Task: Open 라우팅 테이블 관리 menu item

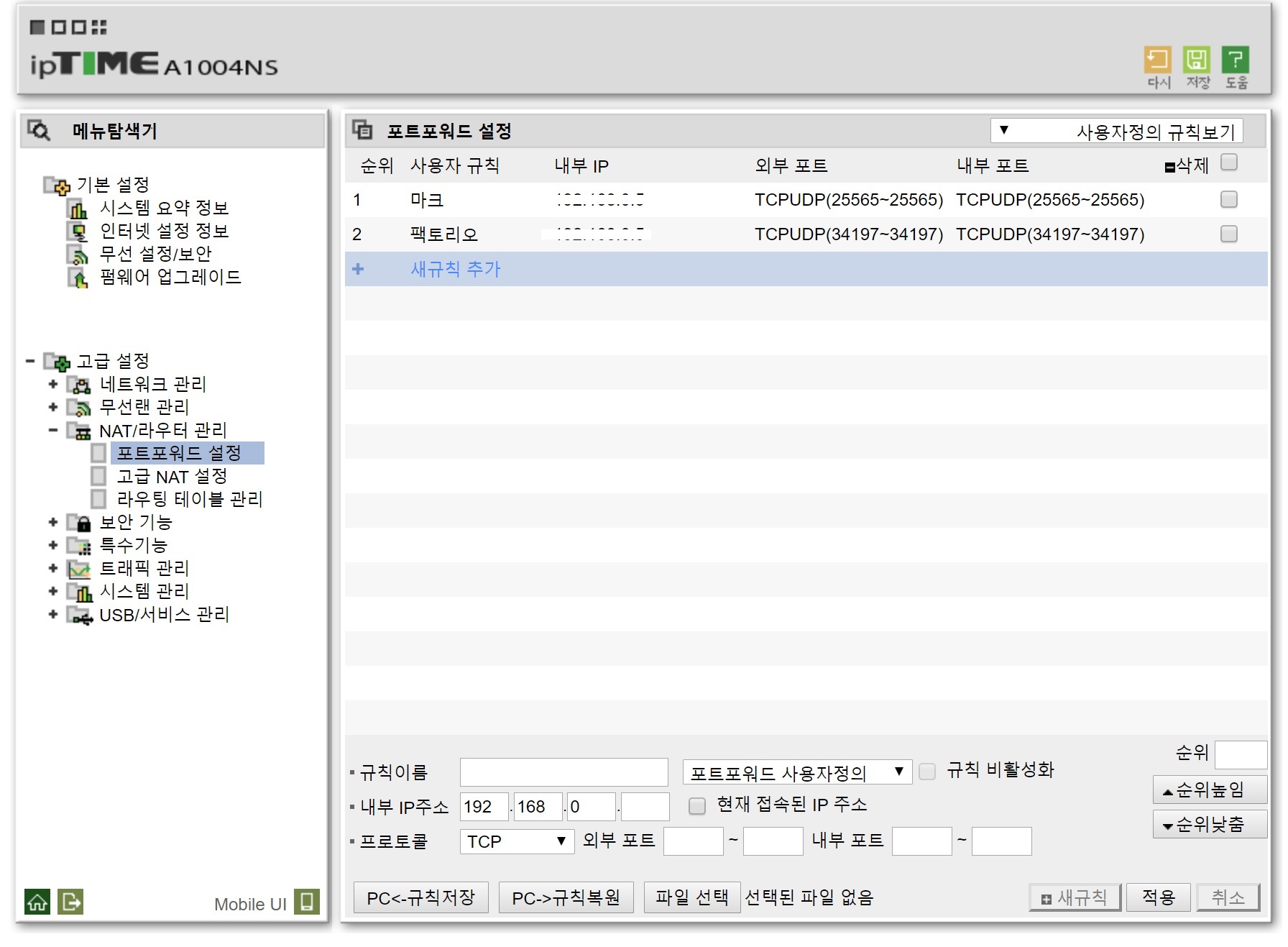Action: tap(190, 499)
